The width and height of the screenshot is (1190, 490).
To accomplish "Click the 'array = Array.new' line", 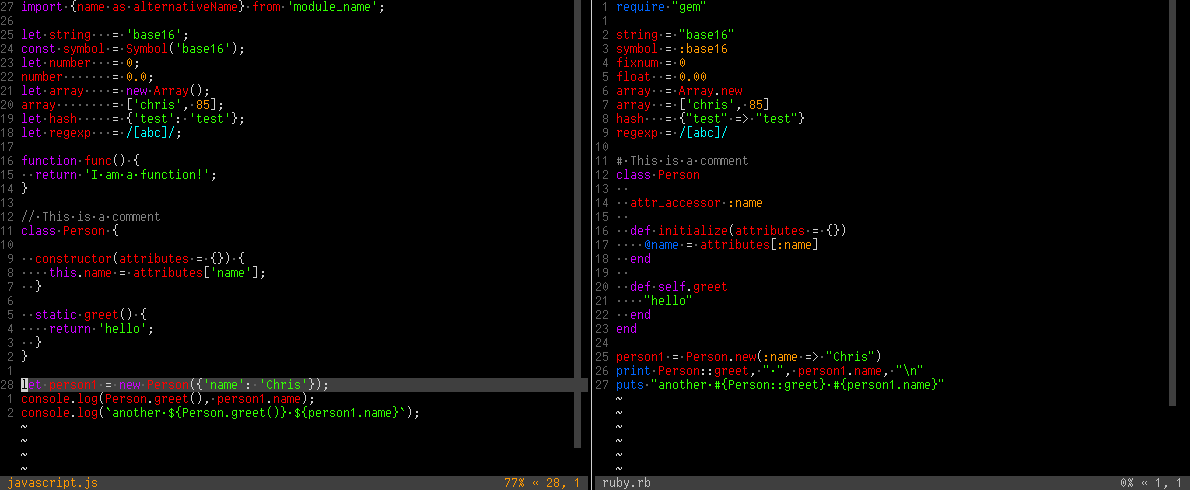I will 679,91.
